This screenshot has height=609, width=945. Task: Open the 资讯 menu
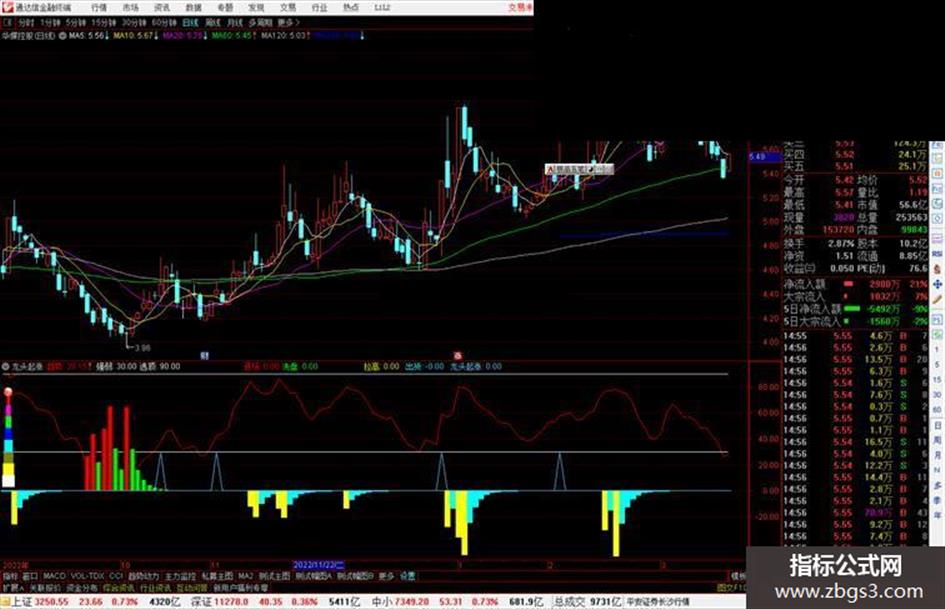162,8
